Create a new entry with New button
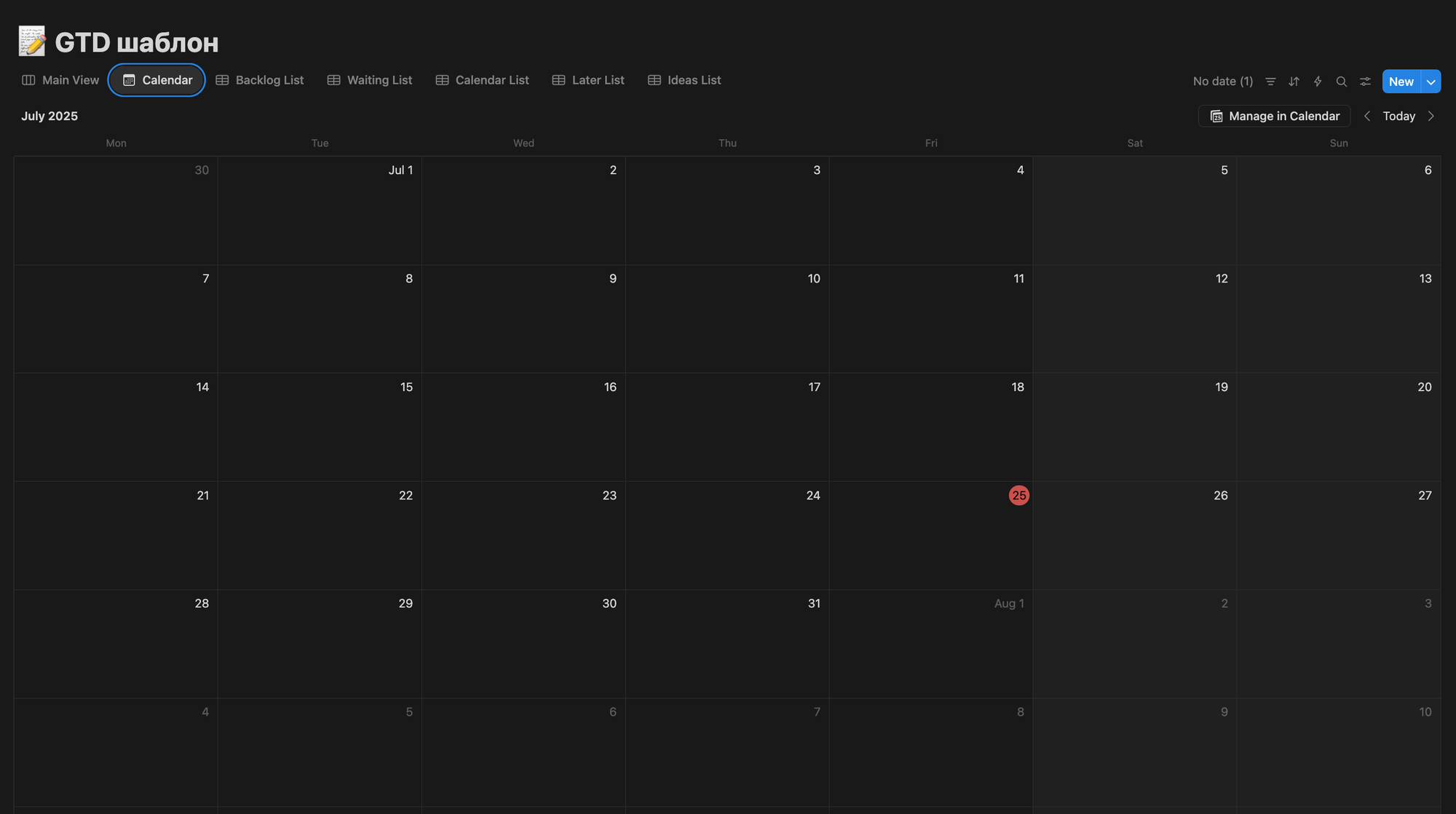 click(x=1401, y=82)
